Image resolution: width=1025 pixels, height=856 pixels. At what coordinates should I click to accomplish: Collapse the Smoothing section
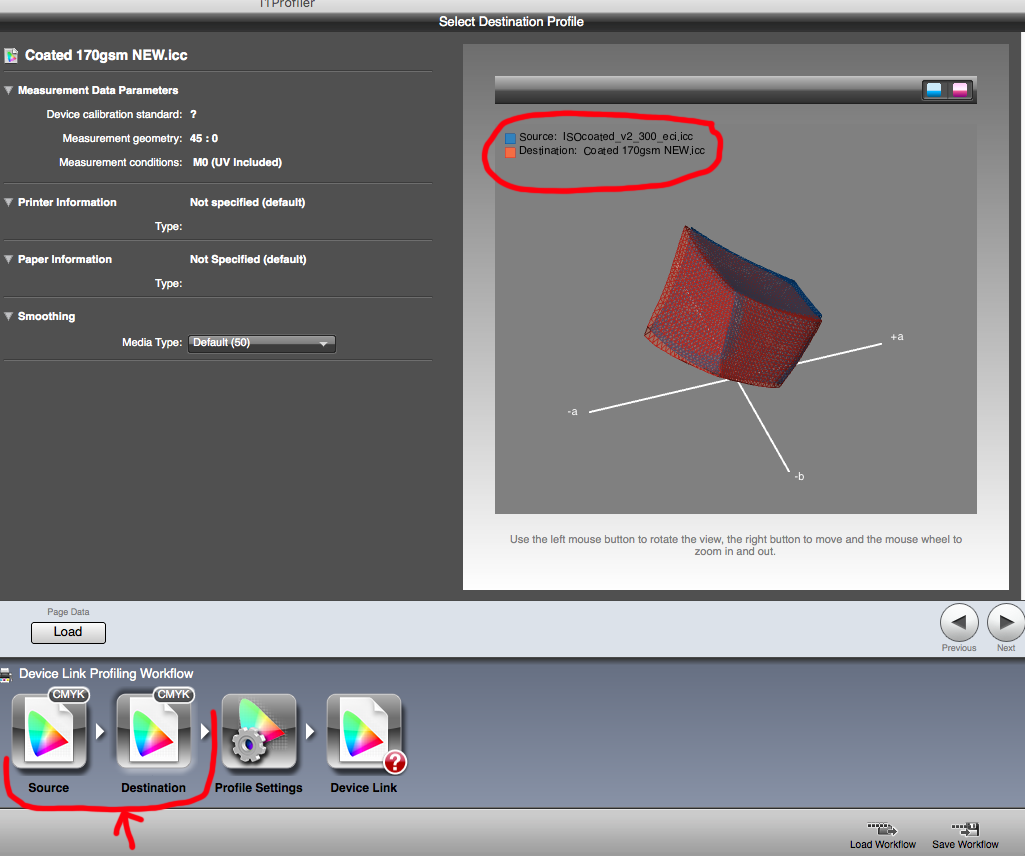tap(8, 316)
